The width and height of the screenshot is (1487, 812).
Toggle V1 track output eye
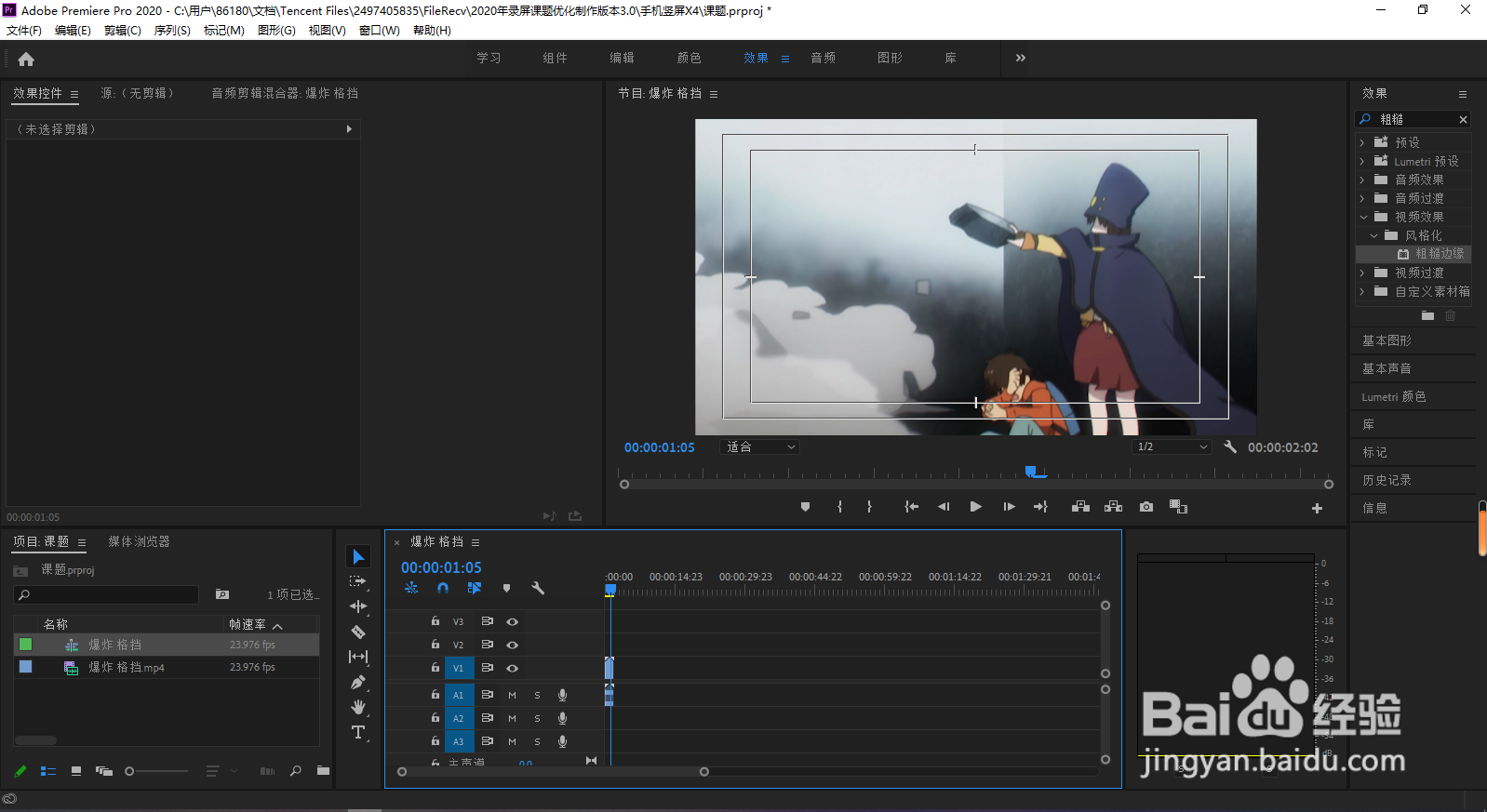[x=512, y=668]
